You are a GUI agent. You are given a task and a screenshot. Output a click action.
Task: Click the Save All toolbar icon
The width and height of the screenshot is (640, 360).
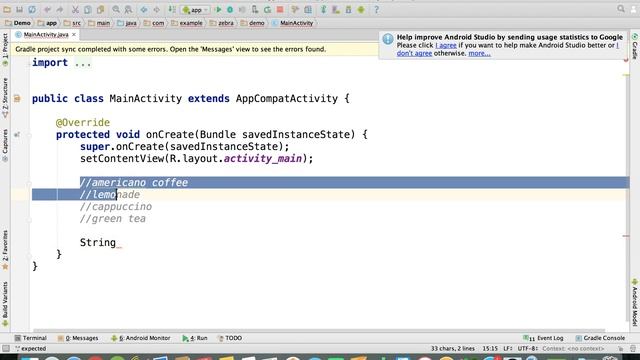[20, 9]
